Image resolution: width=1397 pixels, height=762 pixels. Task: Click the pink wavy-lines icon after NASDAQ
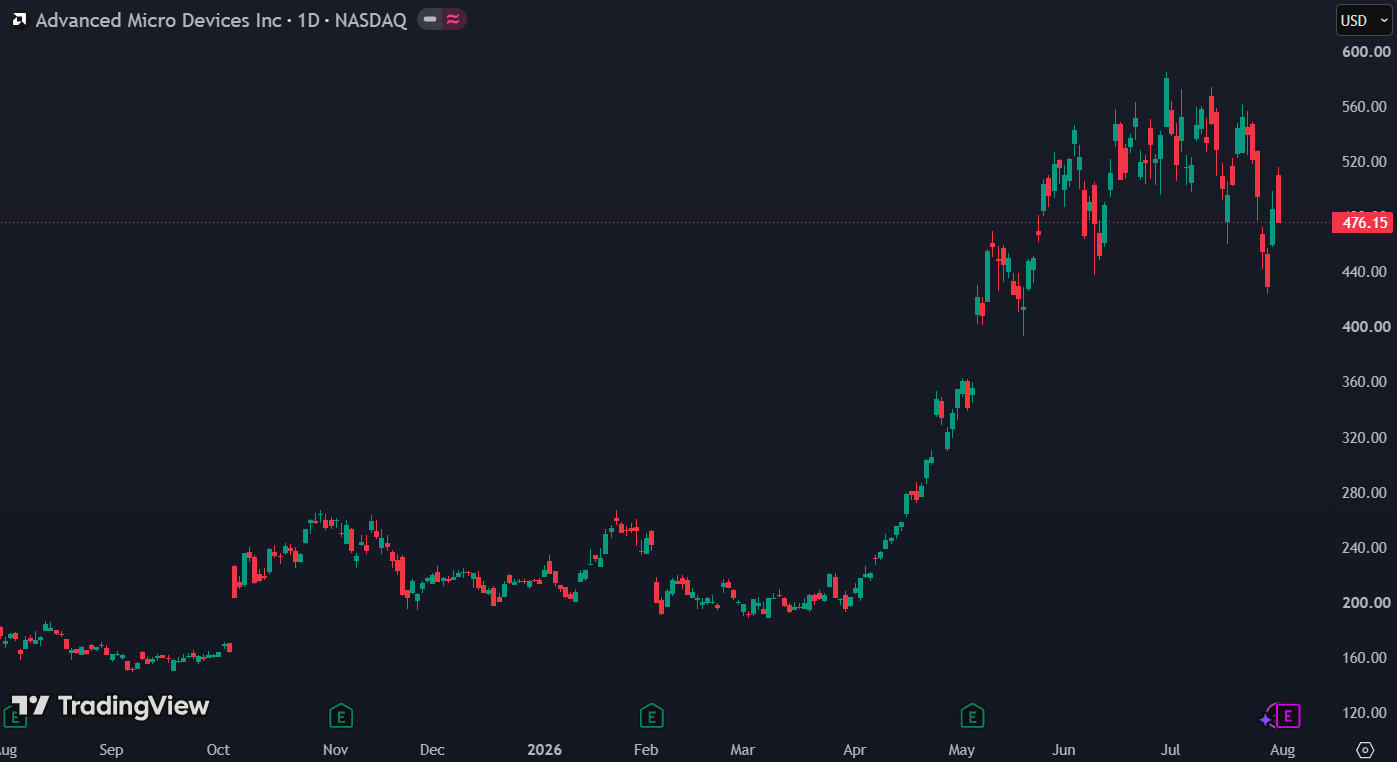click(453, 19)
